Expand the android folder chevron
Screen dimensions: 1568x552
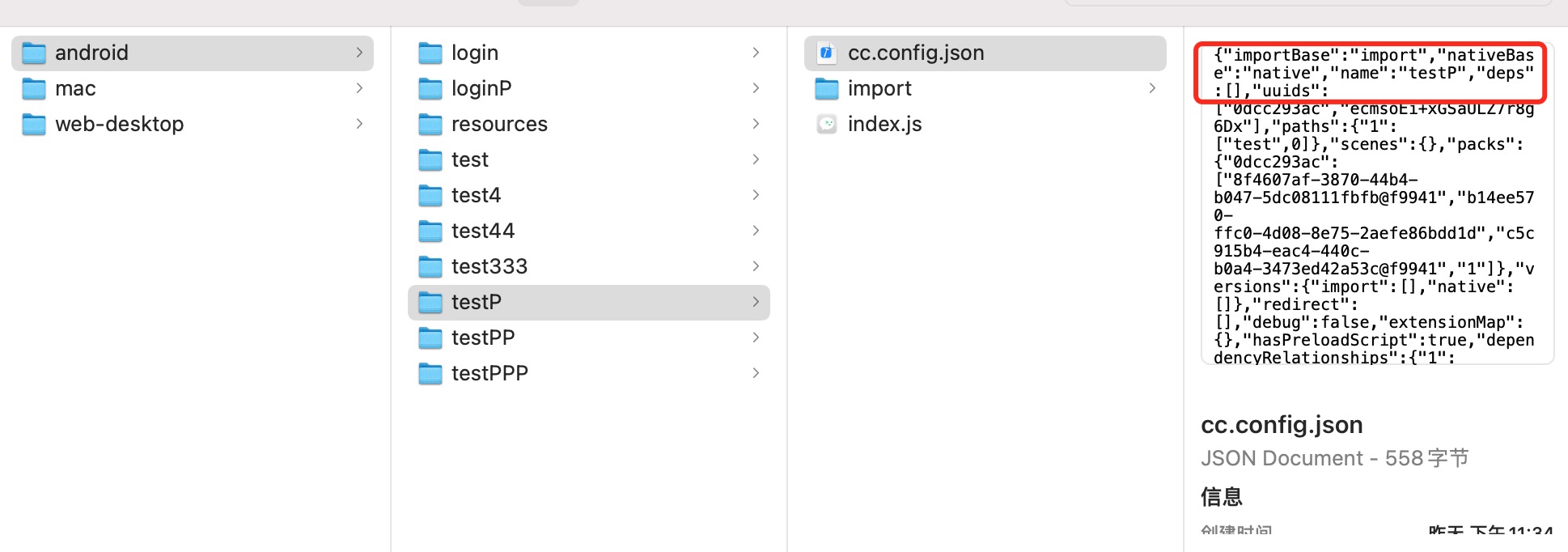(x=359, y=53)
